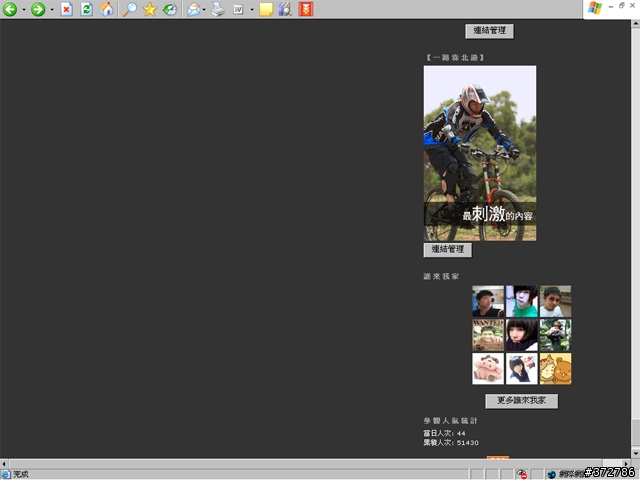Open Search with the magnifying glass icon
Image resolution: width=640 pixels, height=480 pixels.
[130, 9]
